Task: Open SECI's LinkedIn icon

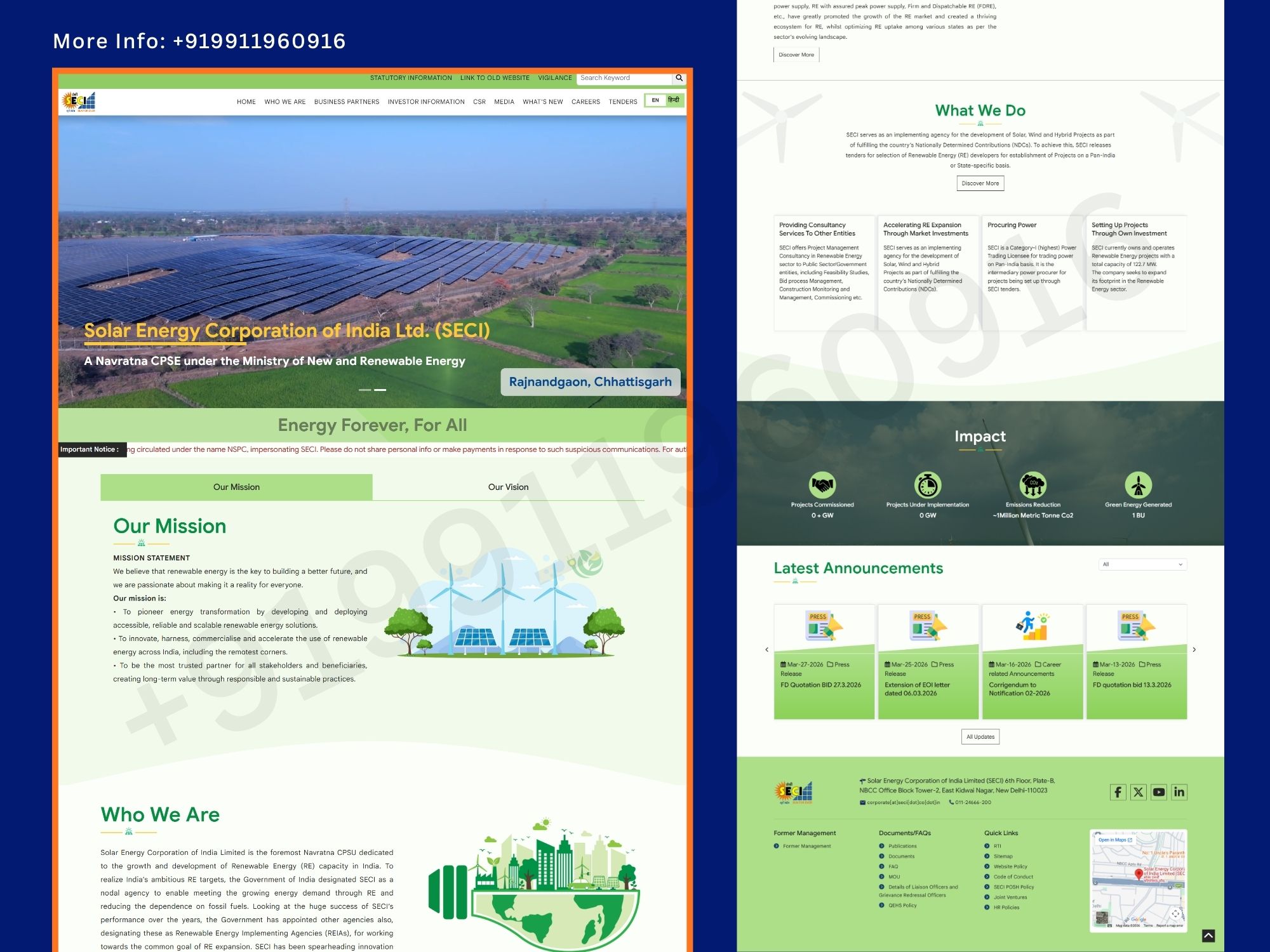Action: point(1179,791)
